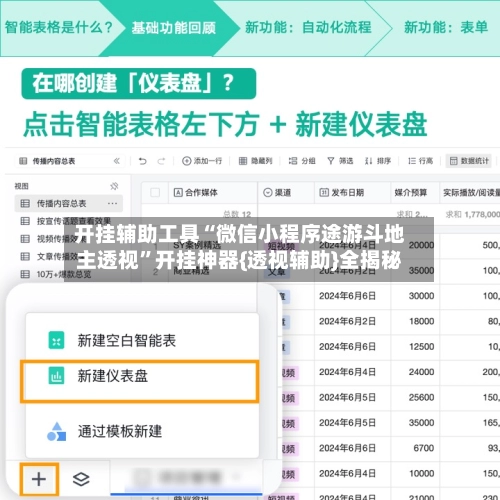Select the 10万+爆款总览 view

[x=64, y=274]
